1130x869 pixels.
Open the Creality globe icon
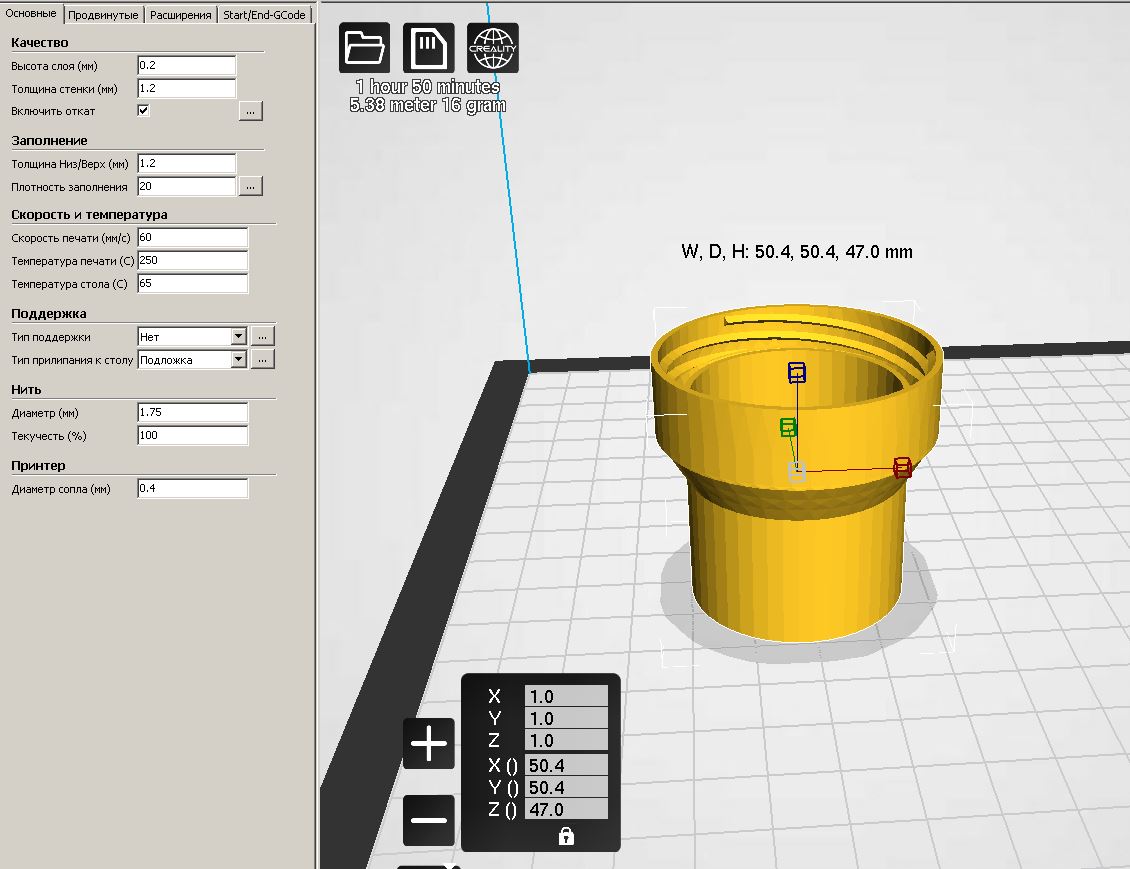point(492,48)
